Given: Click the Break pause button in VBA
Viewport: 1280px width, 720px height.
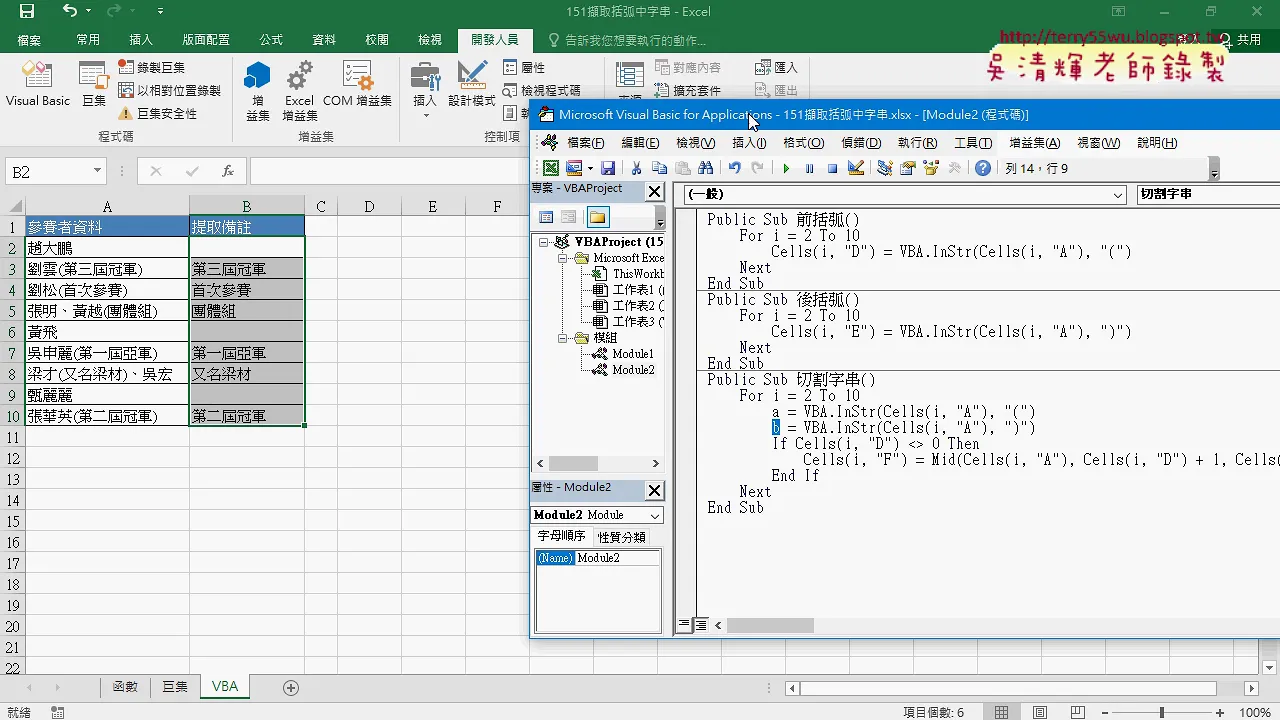Looking at the screenshot, I should tap(809, 168).
